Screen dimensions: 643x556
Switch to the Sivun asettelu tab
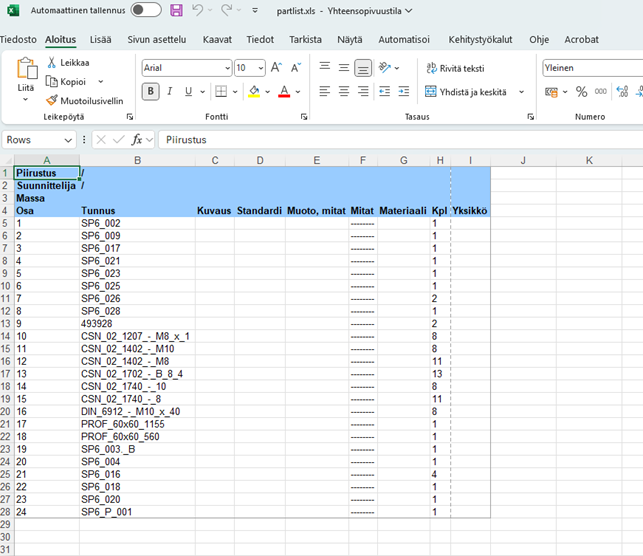click(156, 39)
